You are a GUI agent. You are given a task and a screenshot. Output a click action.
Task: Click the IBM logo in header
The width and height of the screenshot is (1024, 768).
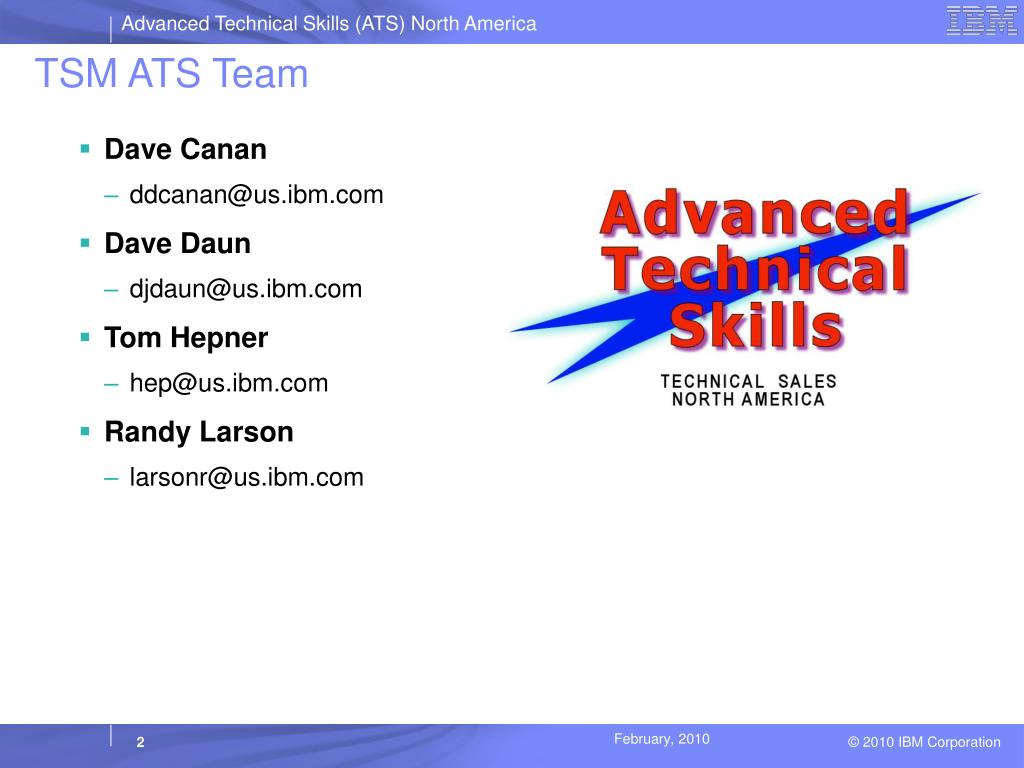981,21
